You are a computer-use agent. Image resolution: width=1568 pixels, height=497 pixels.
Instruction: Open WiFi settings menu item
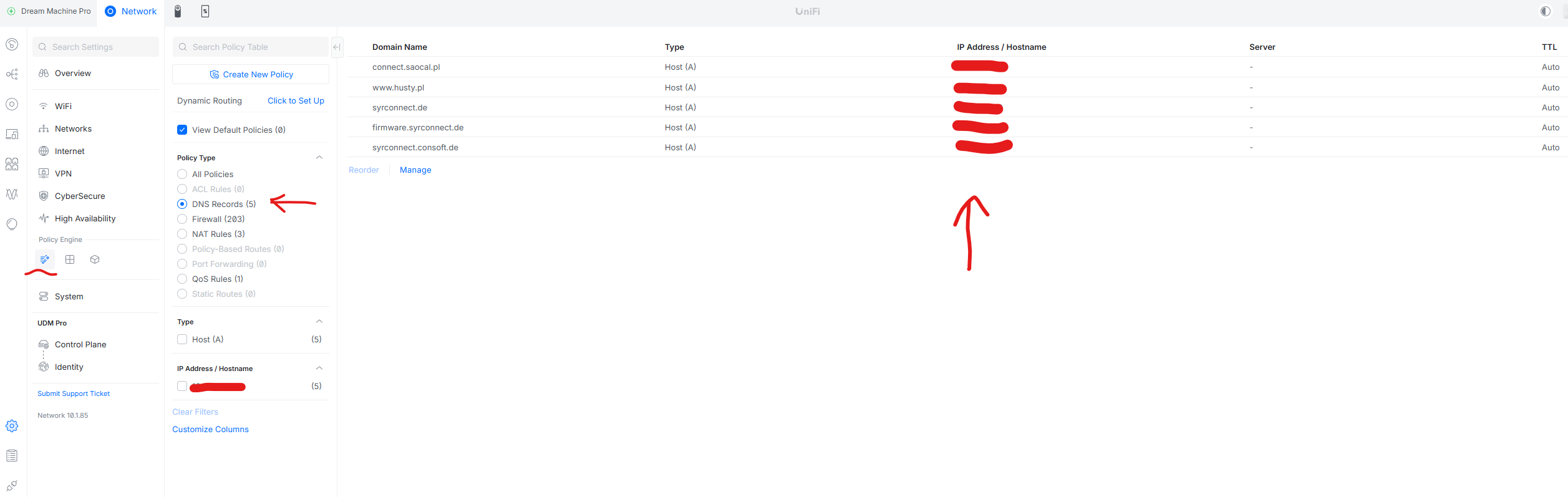pyautogui.click(x=96, y=106)
